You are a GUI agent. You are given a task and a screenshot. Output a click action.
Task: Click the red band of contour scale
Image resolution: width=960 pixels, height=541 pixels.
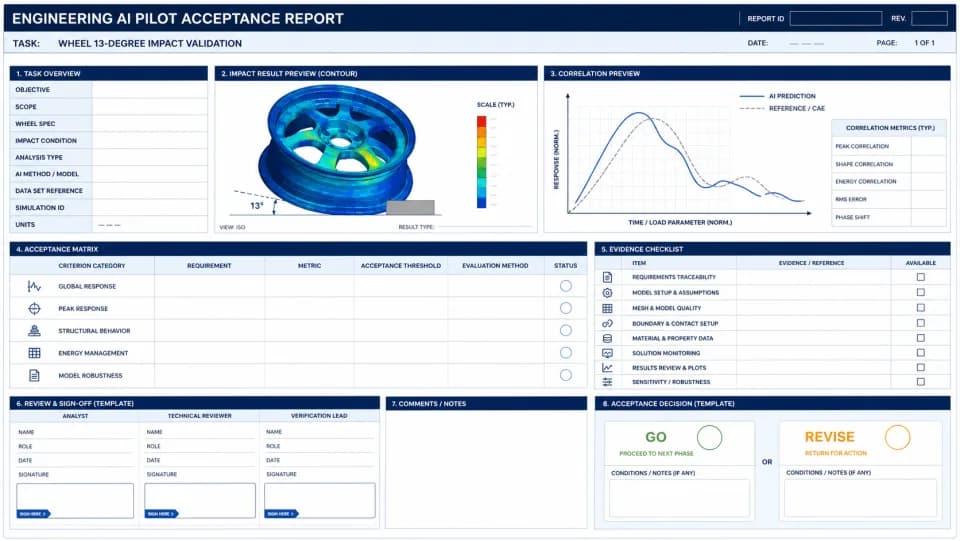(x=481, y=121)
